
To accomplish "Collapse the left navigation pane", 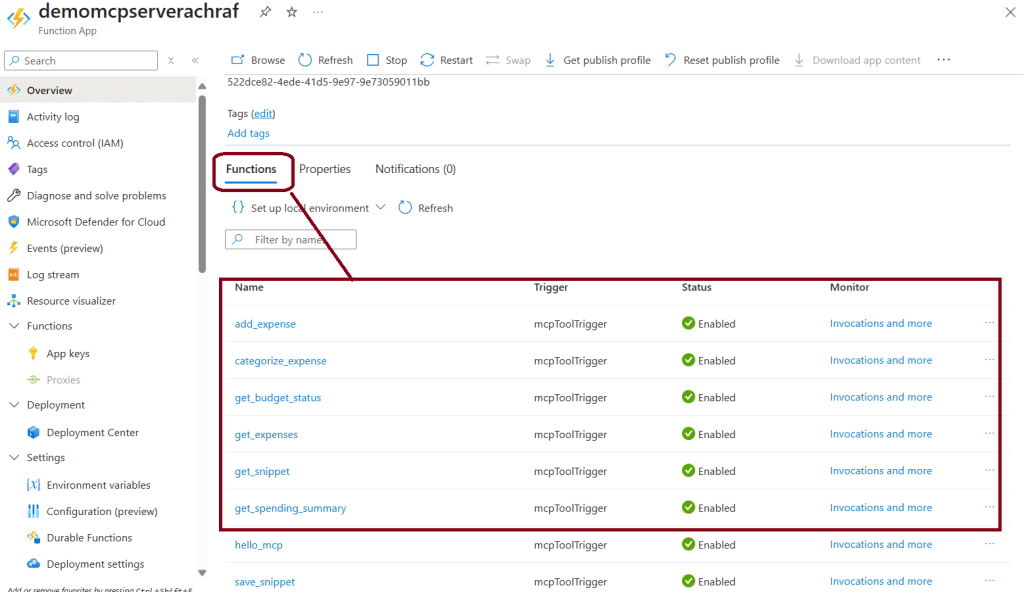I will 195,61.
